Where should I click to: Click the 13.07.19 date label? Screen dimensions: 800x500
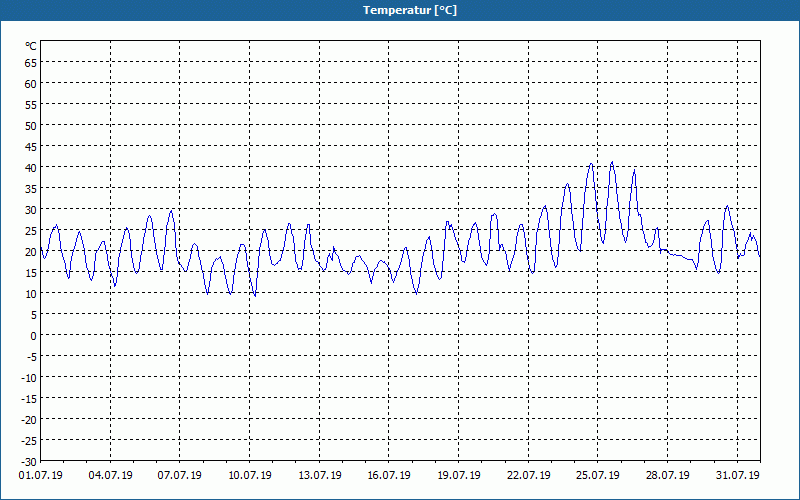pos(320,475)
